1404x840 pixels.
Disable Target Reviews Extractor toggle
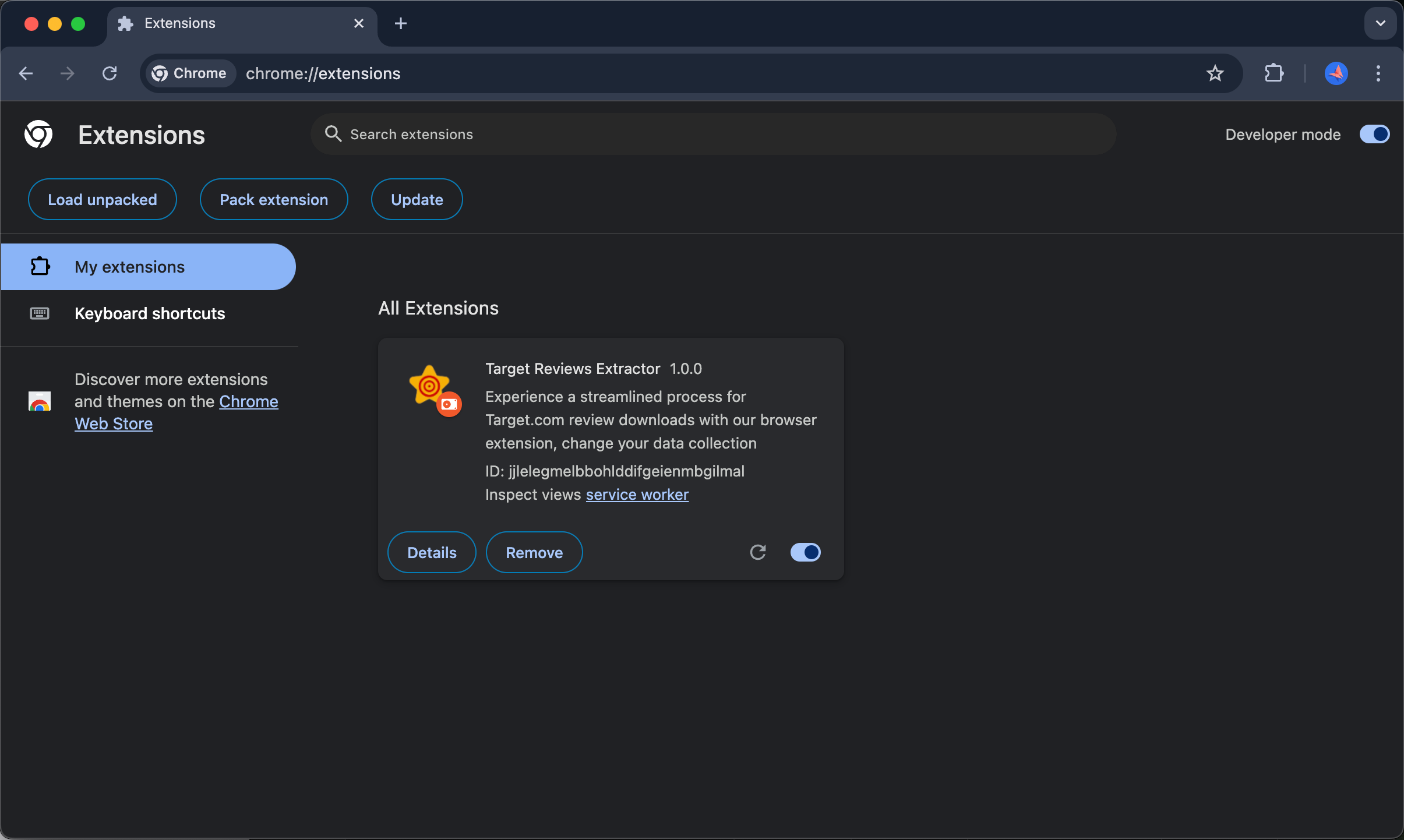(x=805, y=552)
